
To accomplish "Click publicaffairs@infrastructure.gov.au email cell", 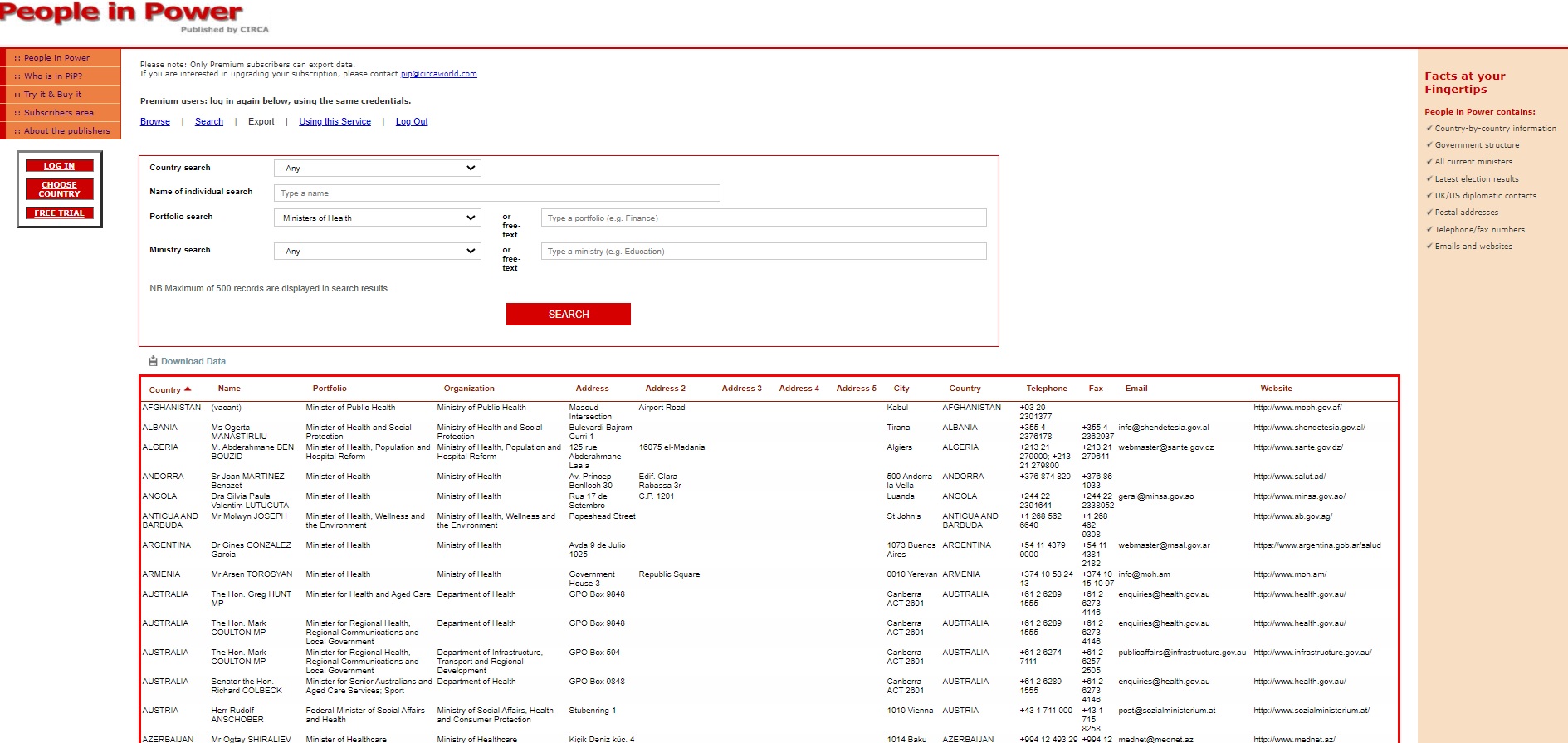I will point(1182,653).
